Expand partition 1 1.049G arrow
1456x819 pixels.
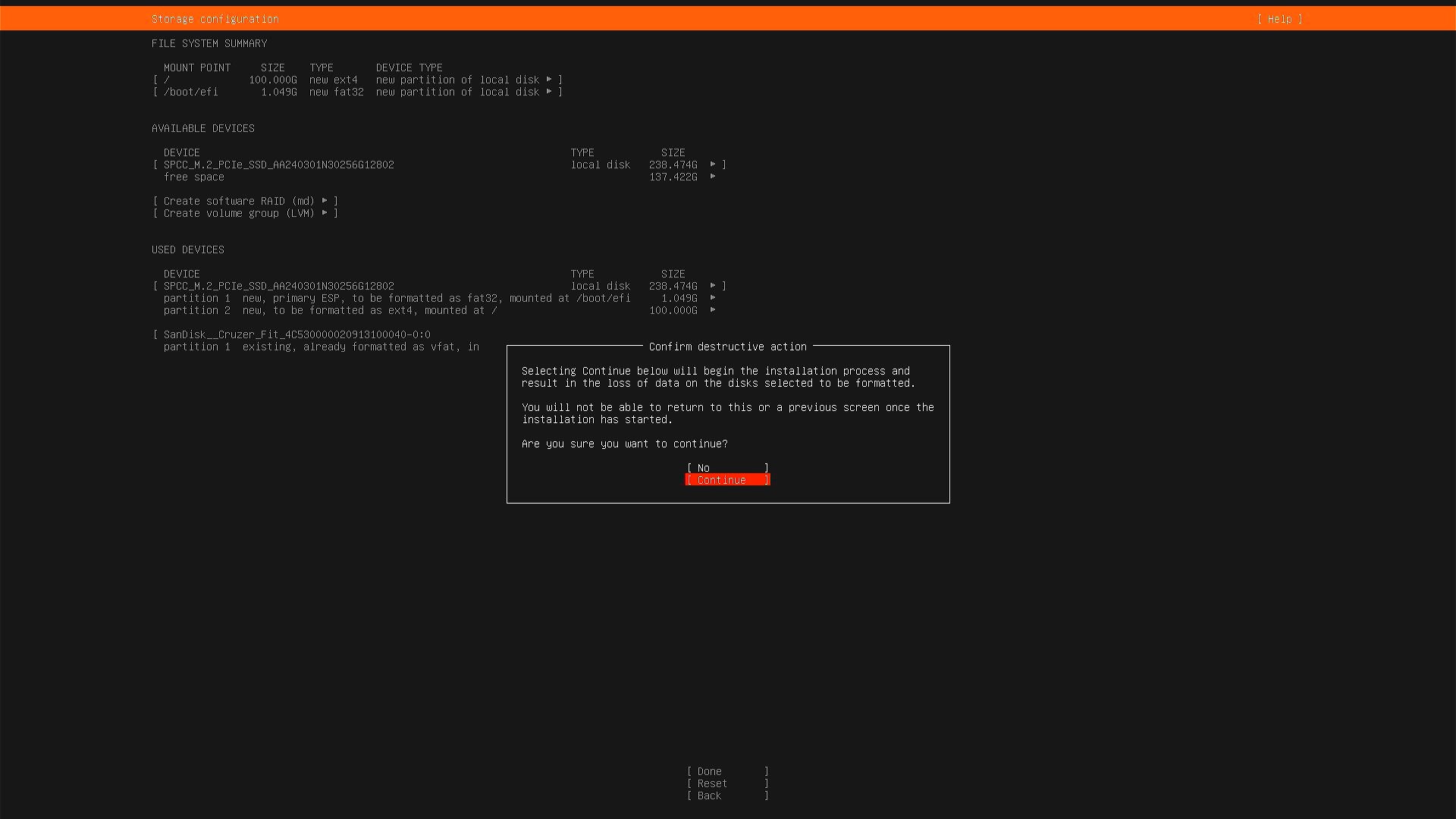[713, 298]
